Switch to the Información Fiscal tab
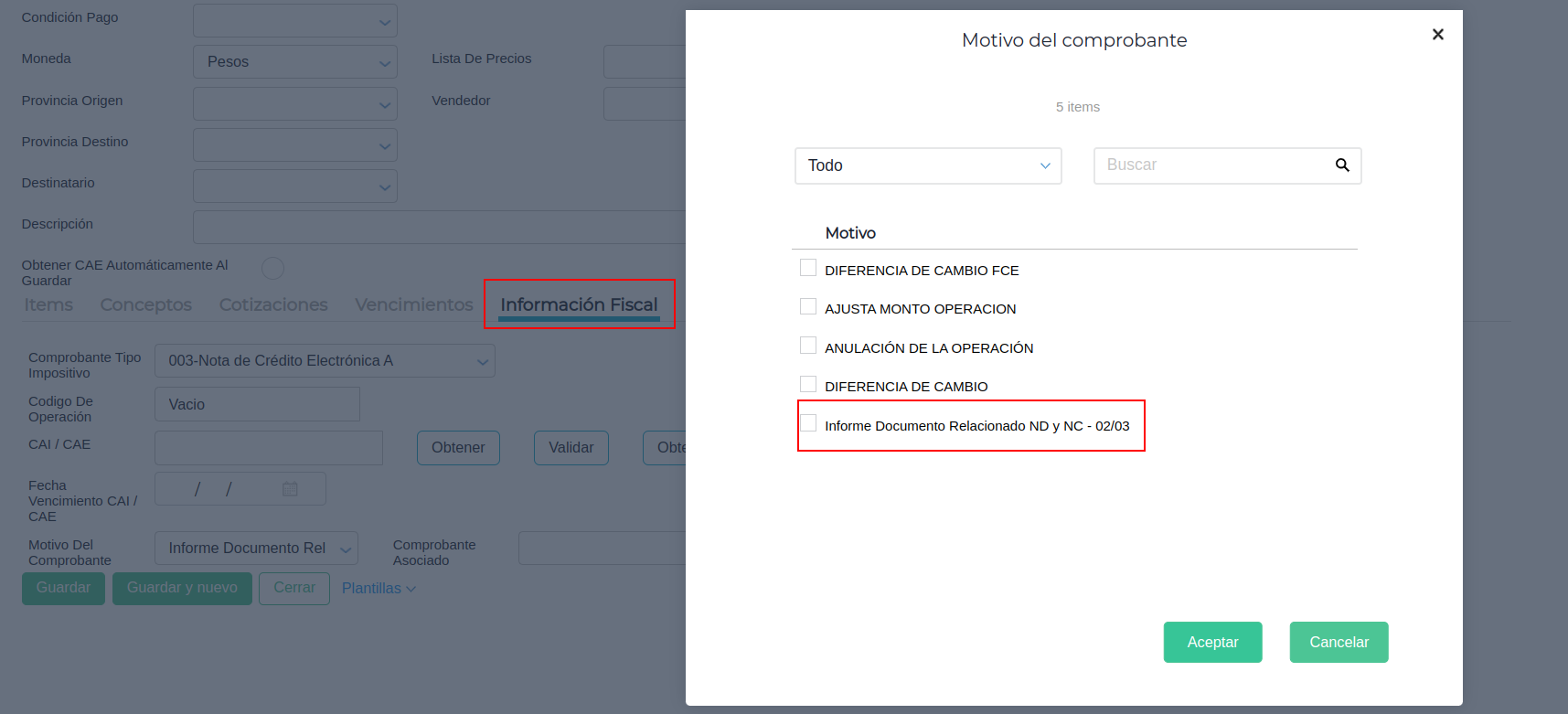Screen dimensions: 1568x714 (x=579, y=305)
